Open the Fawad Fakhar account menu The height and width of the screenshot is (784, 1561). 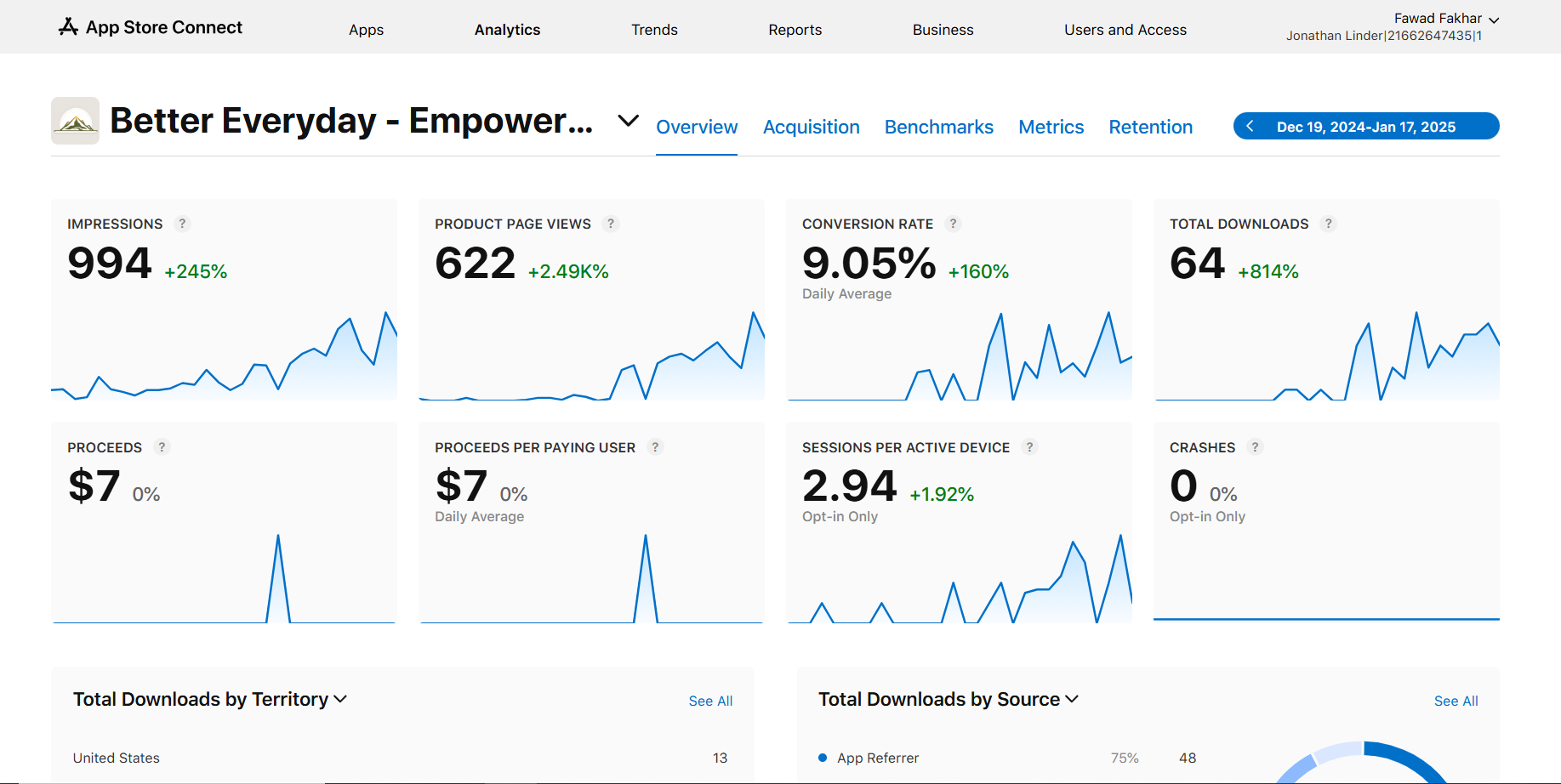pyautogui.click(x=1446, y=19)
